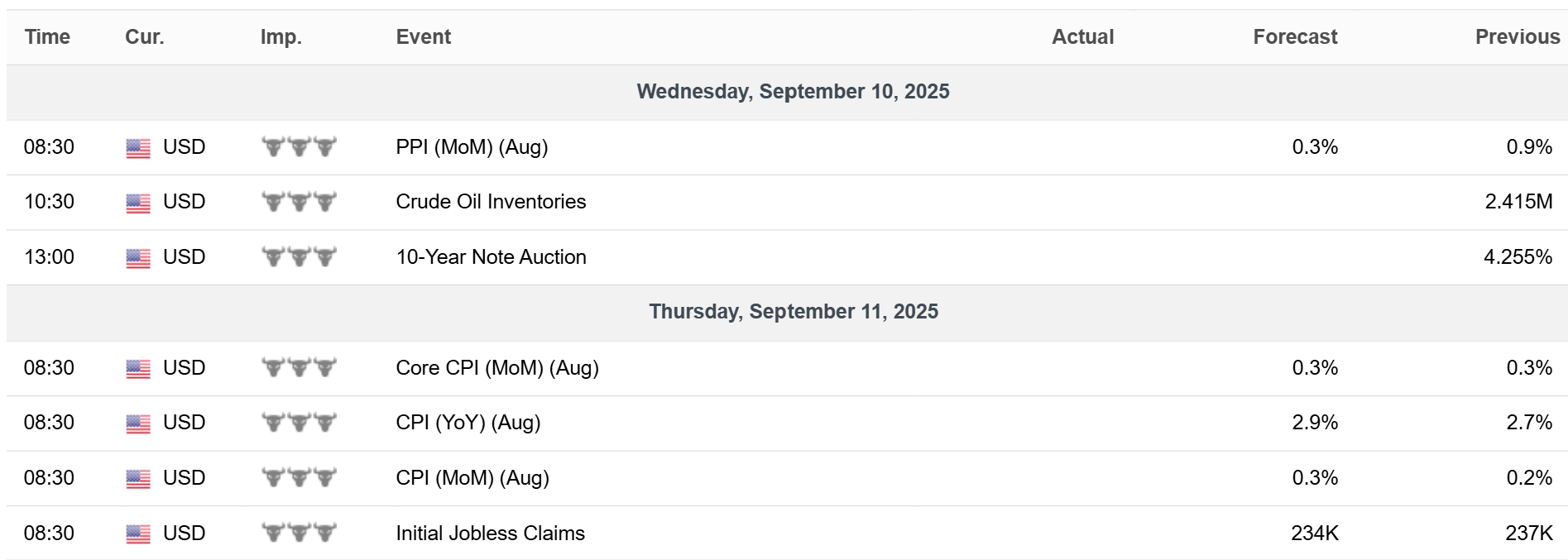Click the bull icons for PPI (MoM)

(299, 147)
